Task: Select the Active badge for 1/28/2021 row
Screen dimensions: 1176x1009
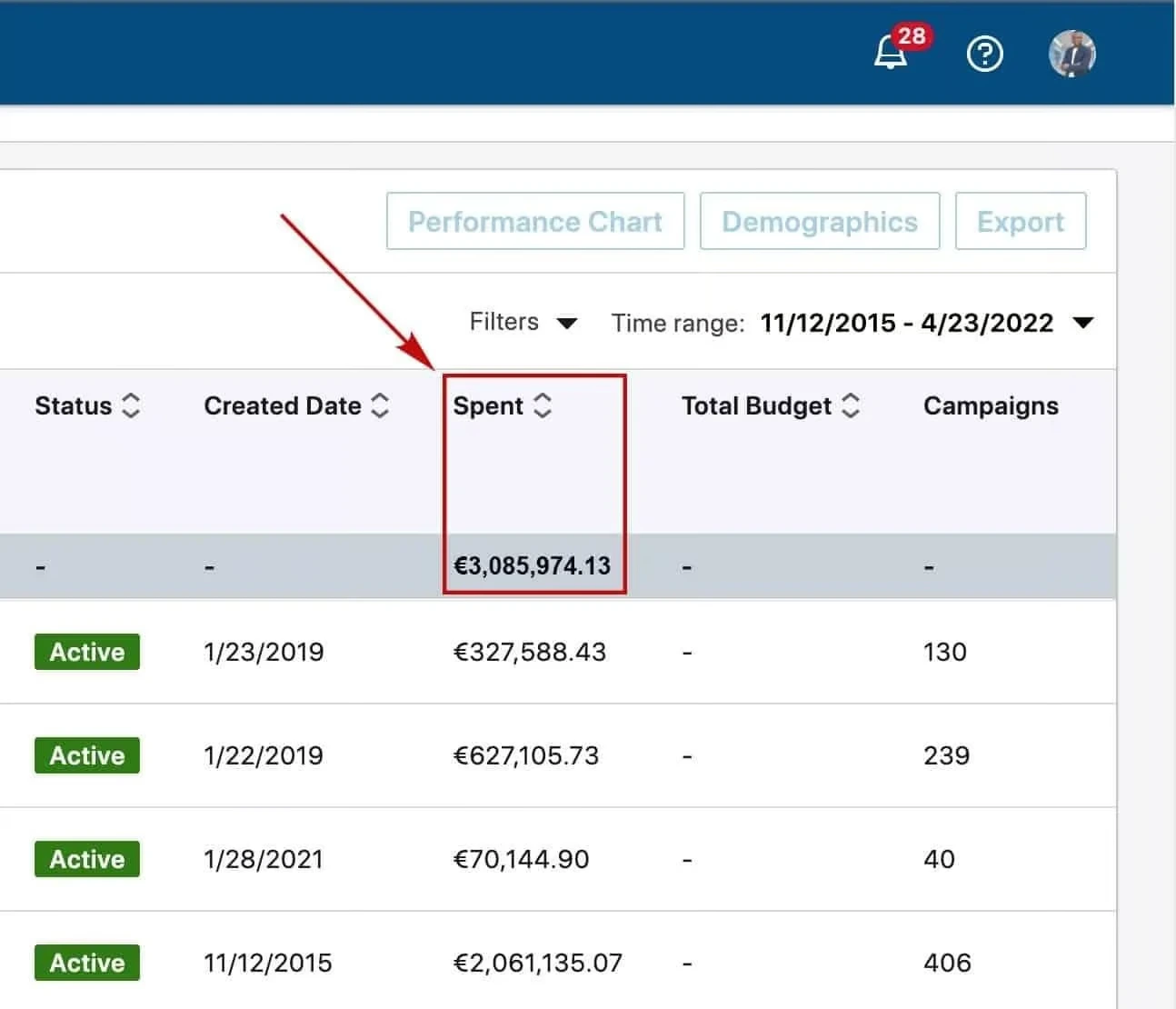Action: [x=87, y=859]
